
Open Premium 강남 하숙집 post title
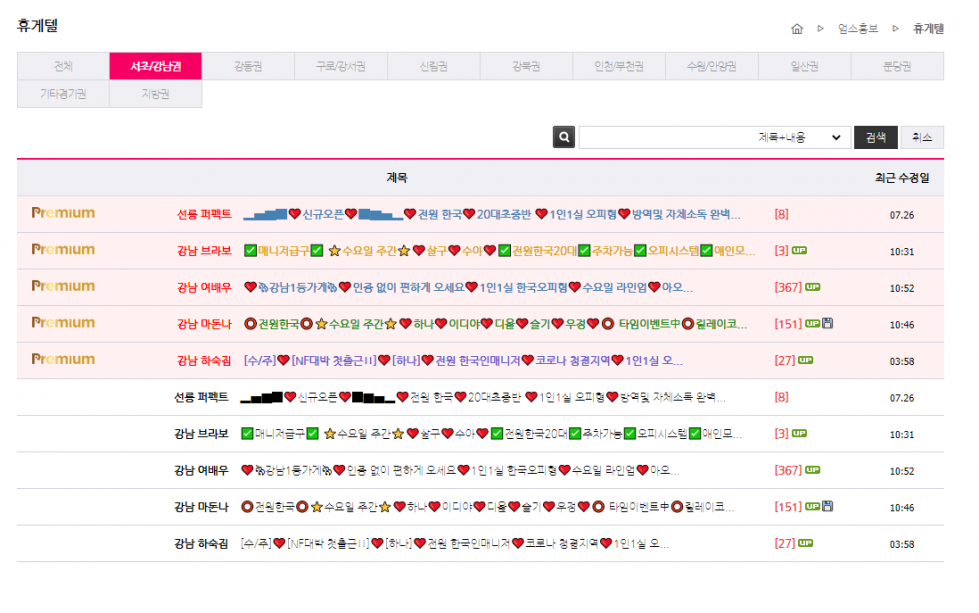click(x=463, y=360)
